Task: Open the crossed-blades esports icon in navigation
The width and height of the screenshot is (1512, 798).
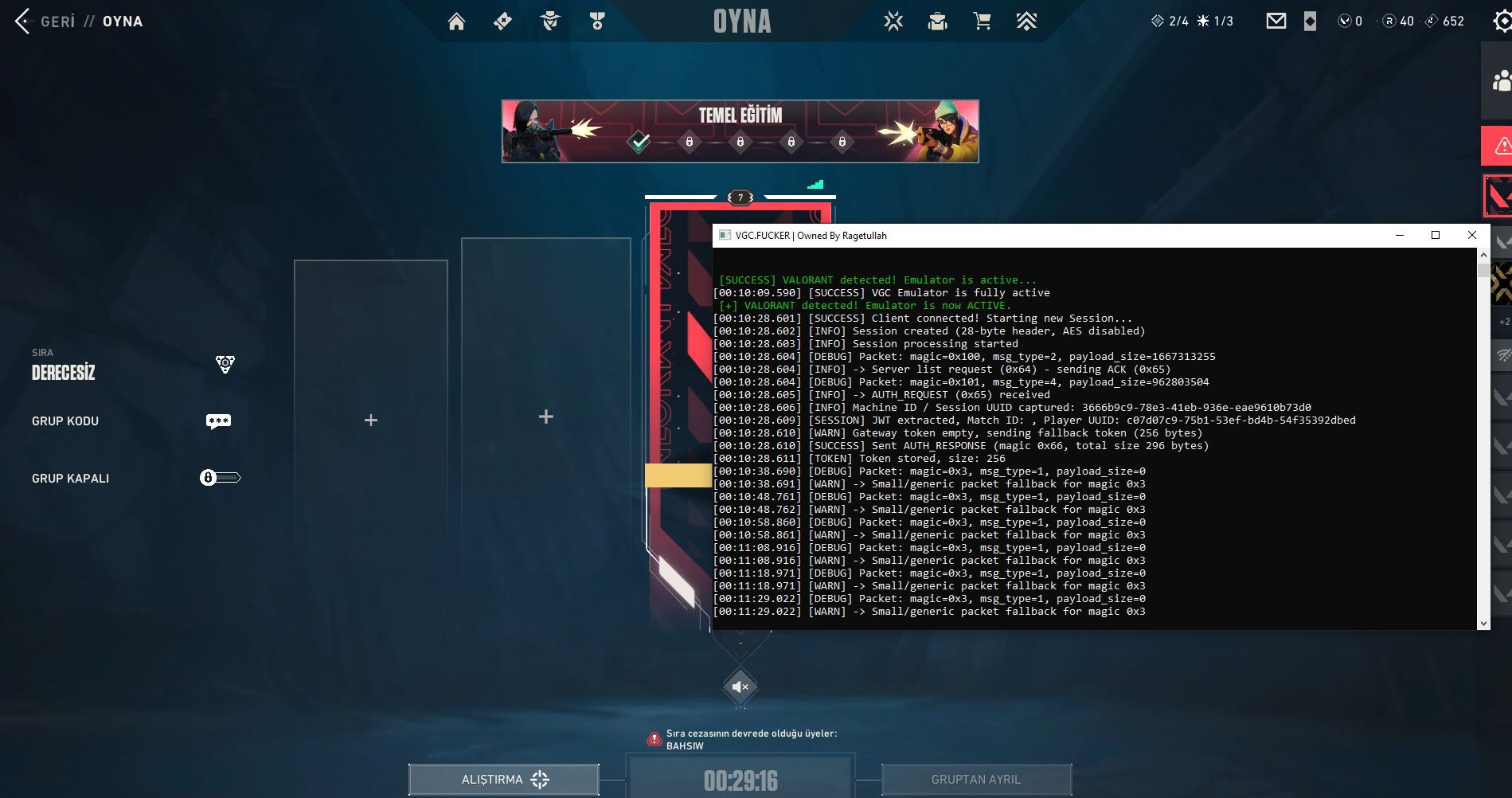Action: tap(893, 22)
